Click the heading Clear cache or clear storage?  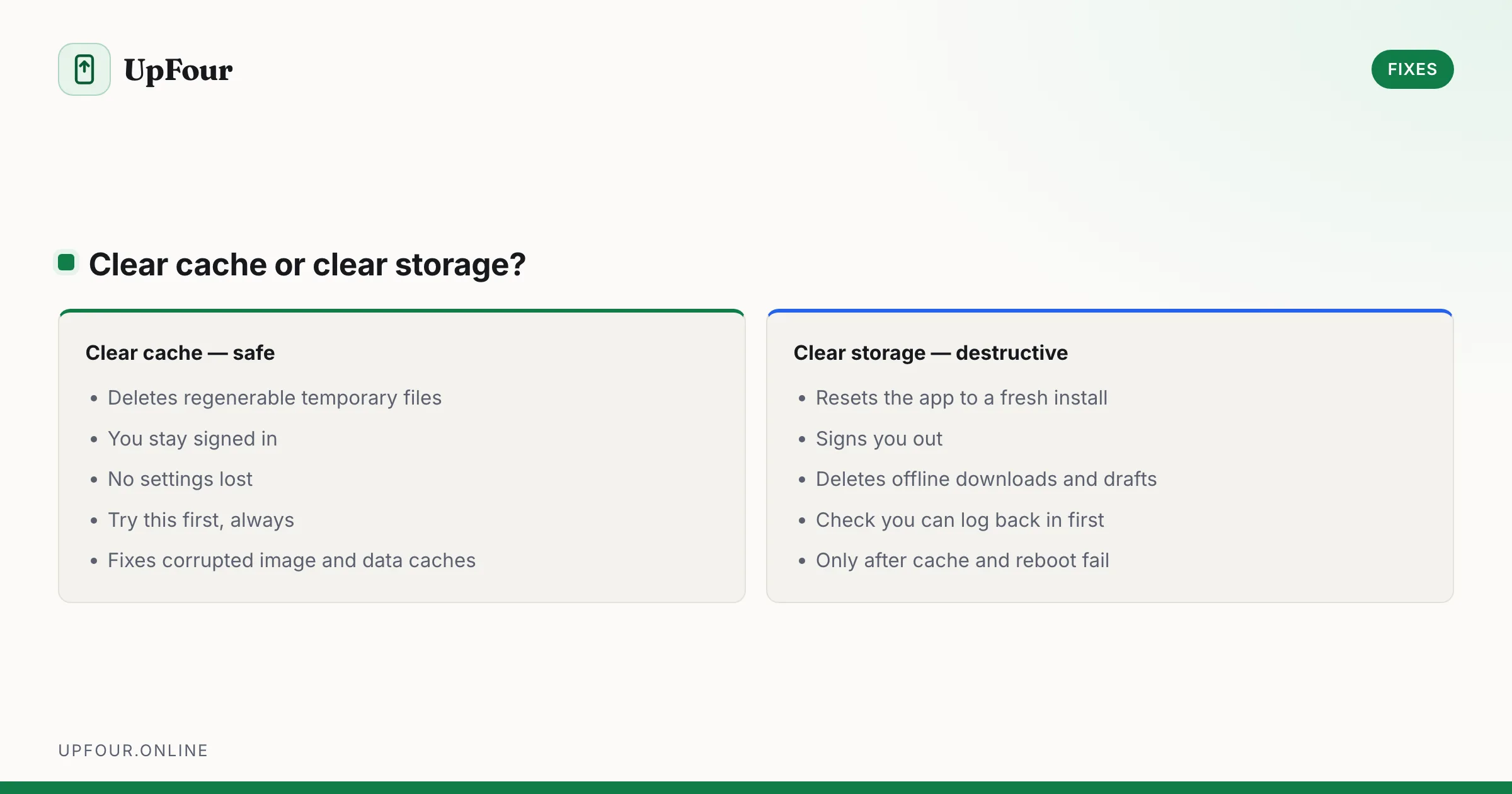307,264
